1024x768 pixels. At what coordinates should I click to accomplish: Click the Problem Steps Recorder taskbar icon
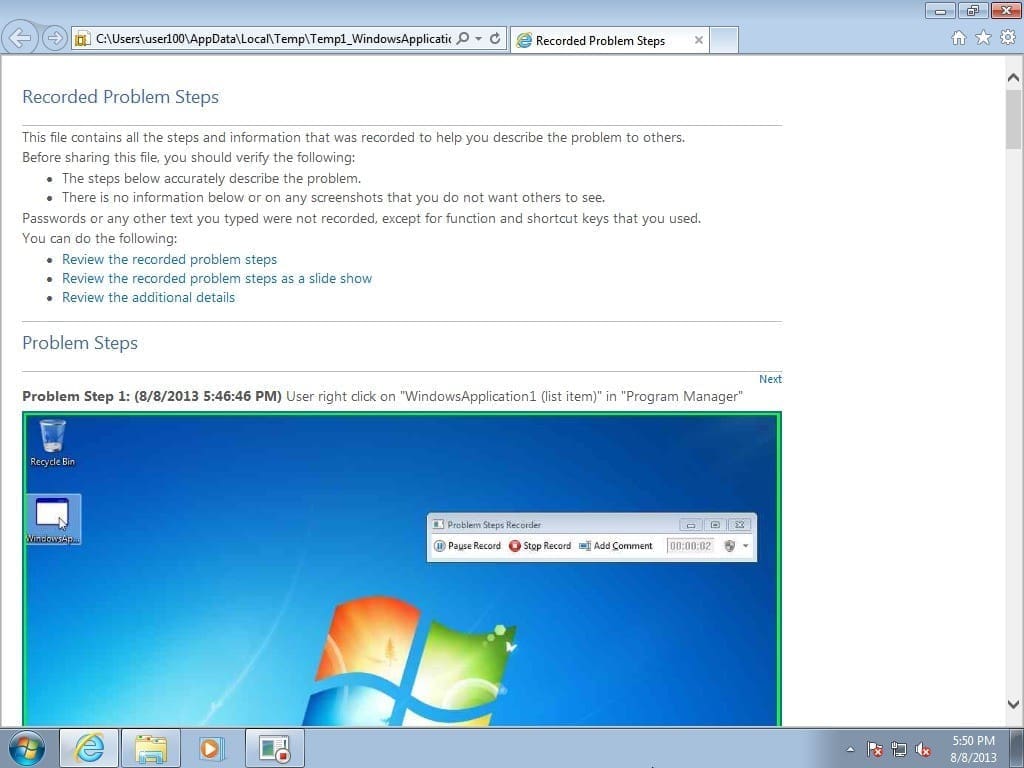pos(274,748)
